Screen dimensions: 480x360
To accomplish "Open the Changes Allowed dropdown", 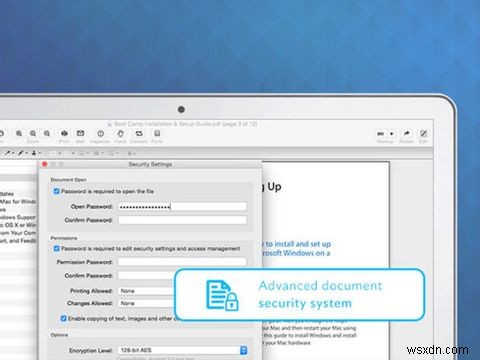I will [x=146, y=303].
